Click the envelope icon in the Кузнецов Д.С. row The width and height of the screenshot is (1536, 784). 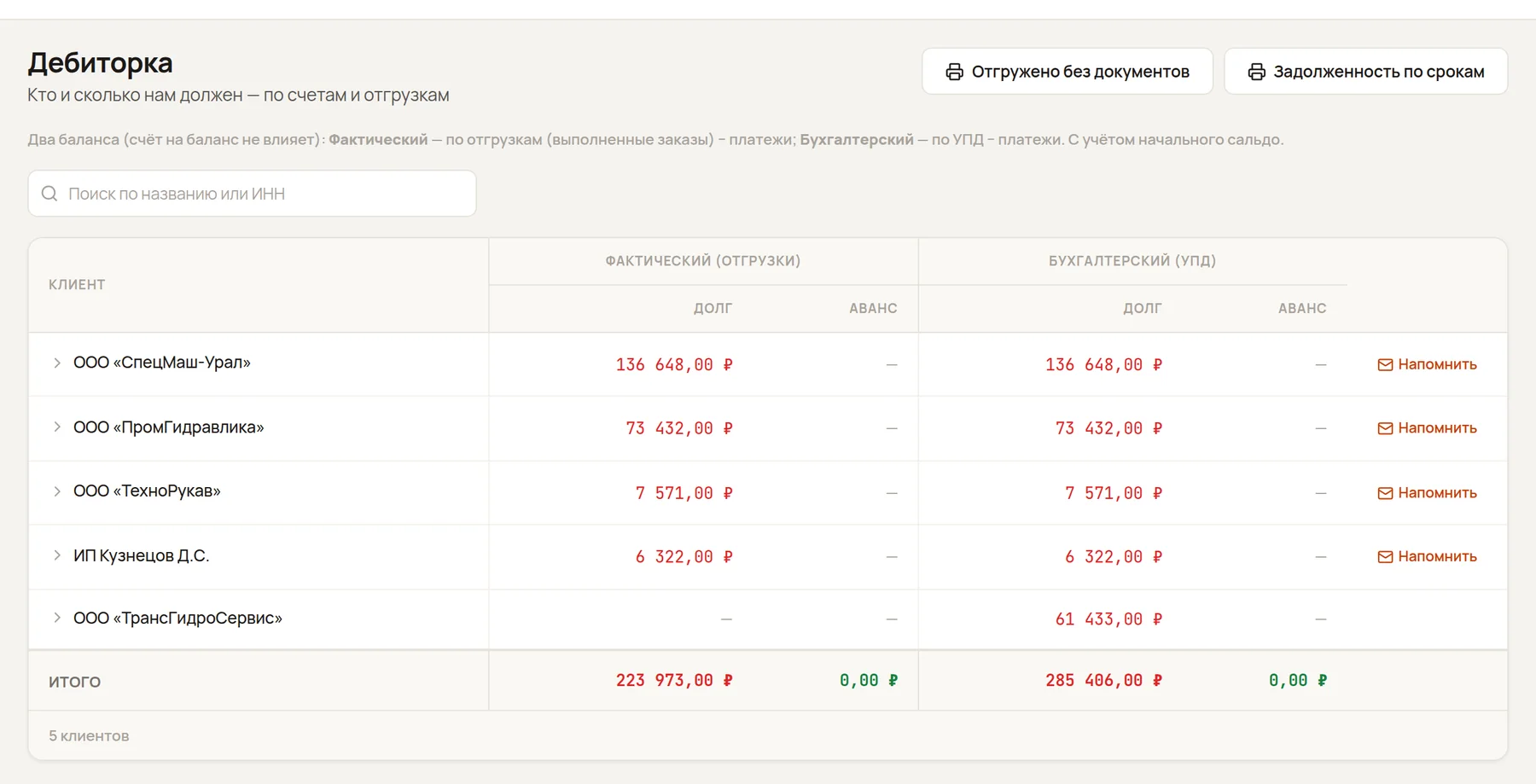pyautogui.click(x=1385, y=557)
